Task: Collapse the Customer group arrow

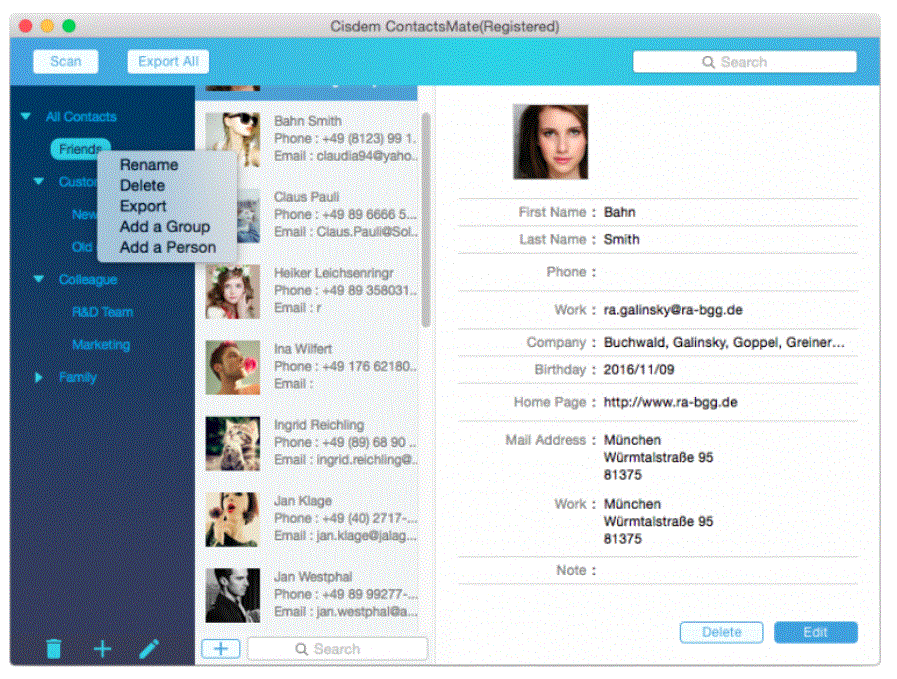Action: [38, 181]
